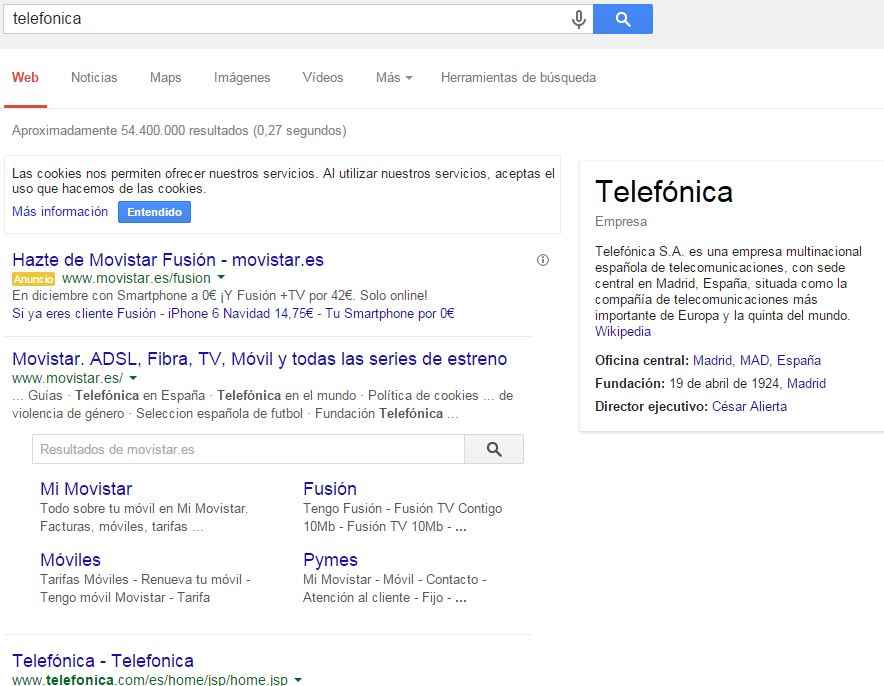Open the César Alierta link
This screenshot has height=686, width=884.
pos(749,406)
